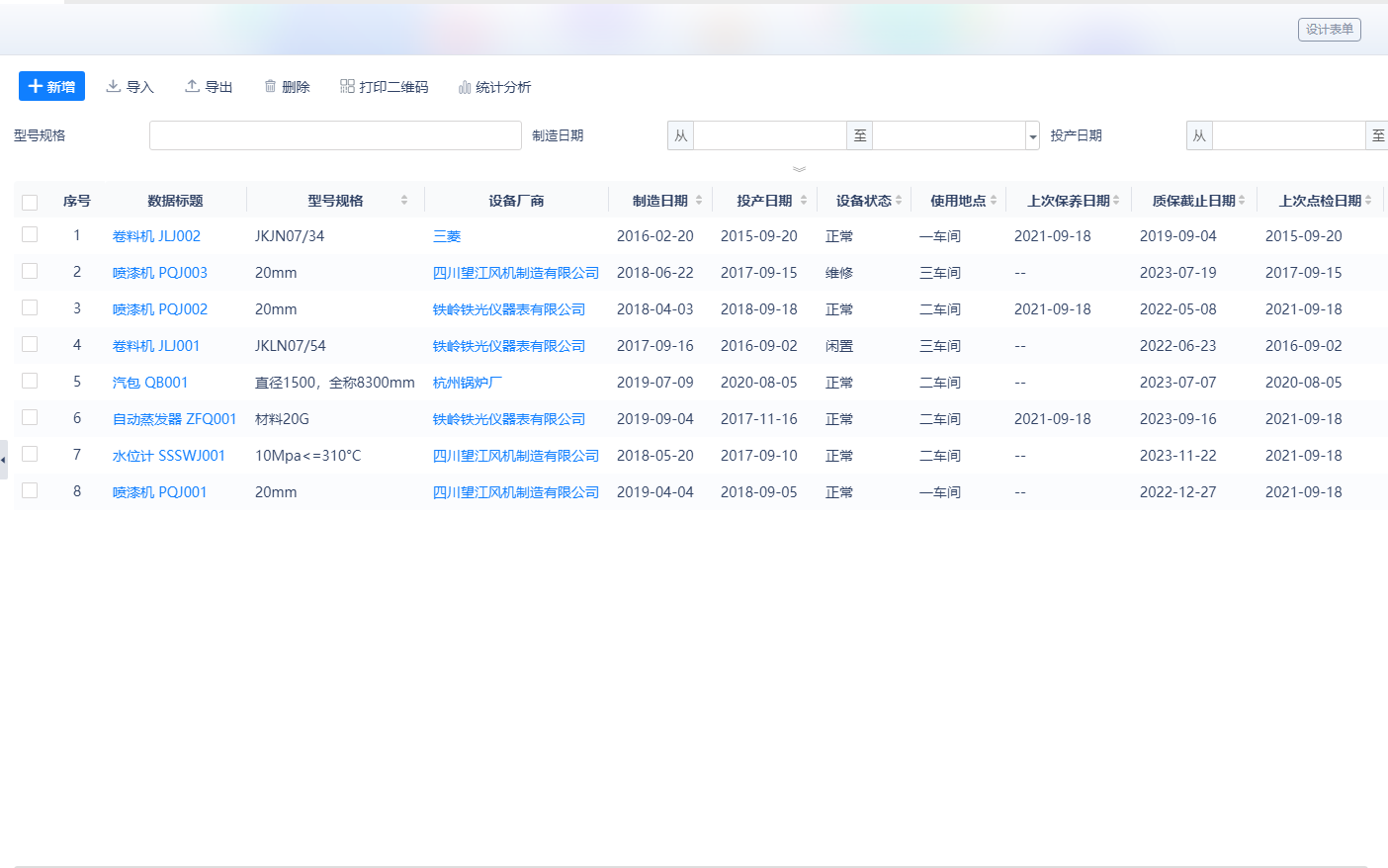Sort by 设备状态 column arrows
The height and width of the screenshot is (868, 1388).
(x=899, y=201)
